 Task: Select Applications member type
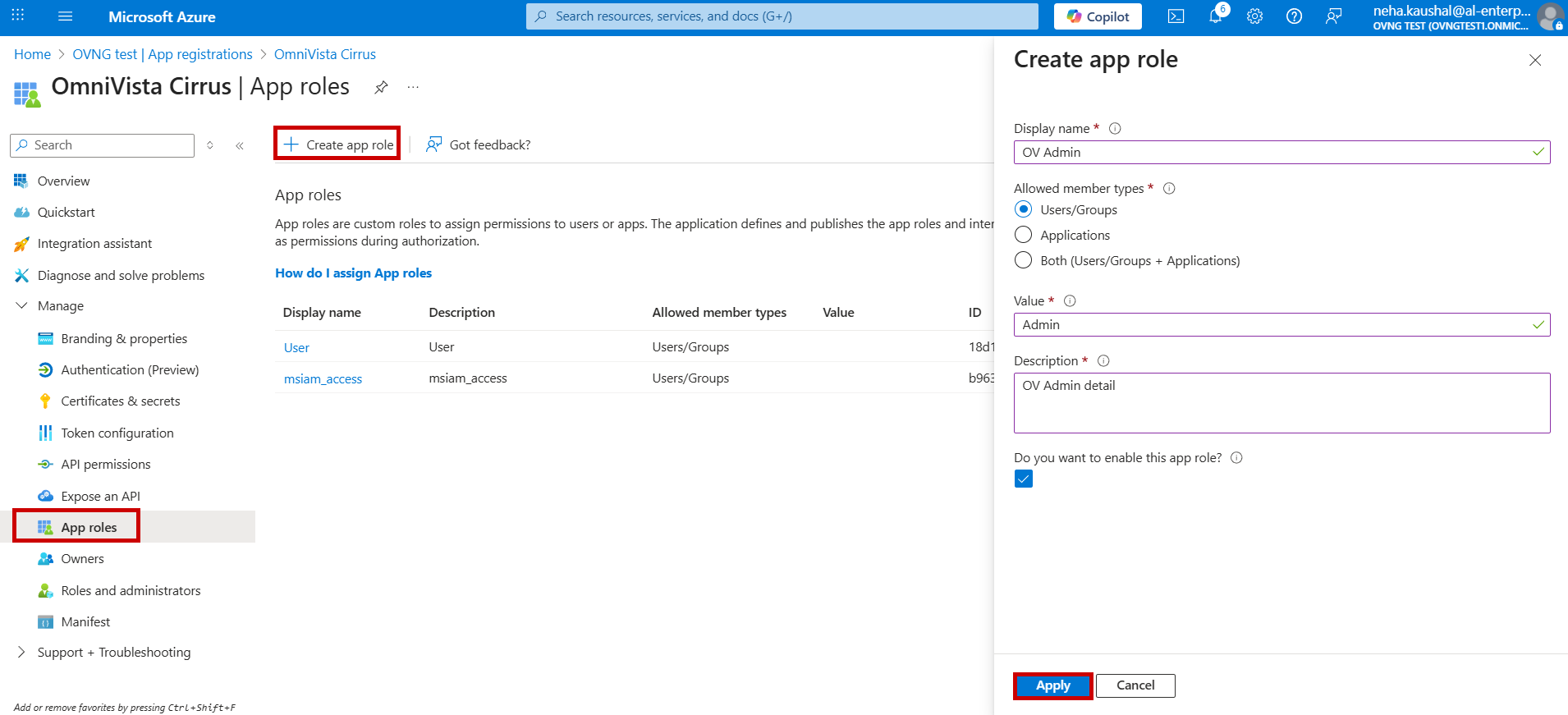pos(1023,235)
